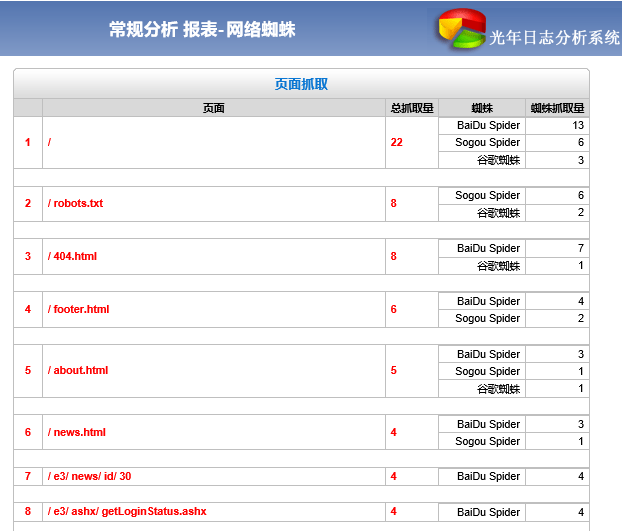Click row number 6 for news.html

tap(28, 432)
